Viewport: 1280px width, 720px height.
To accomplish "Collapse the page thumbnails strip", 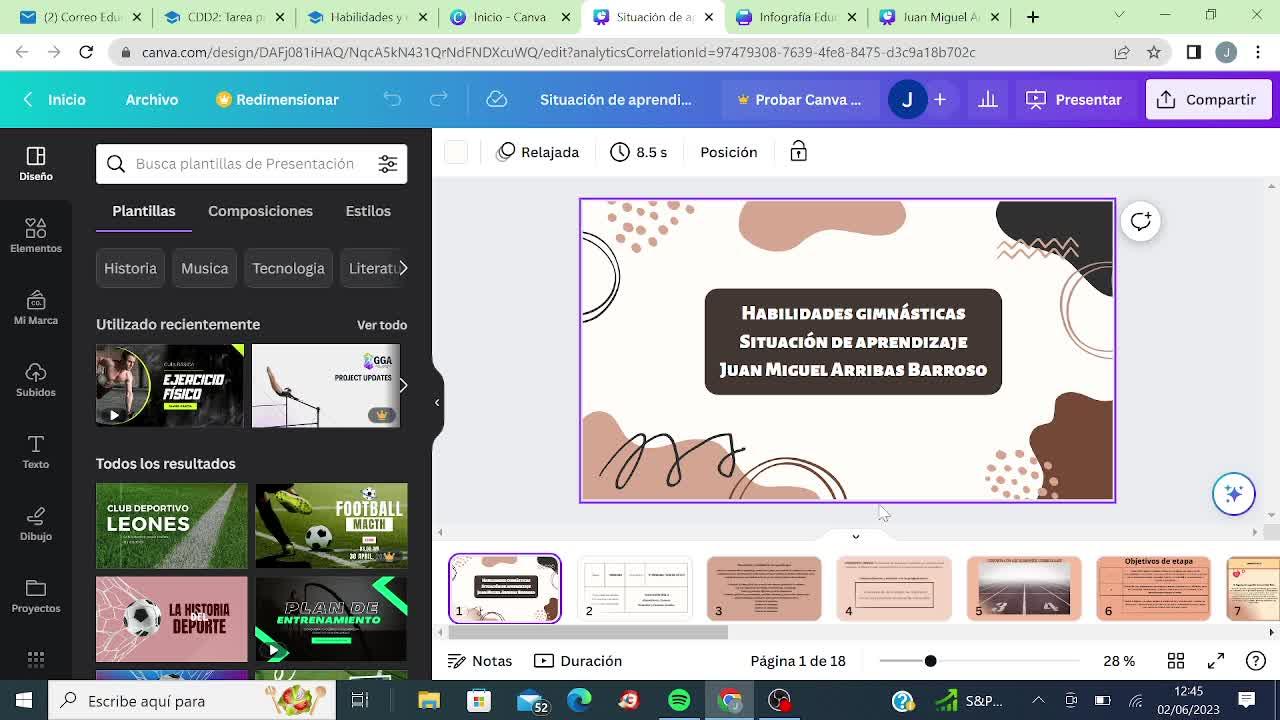I will click(x=855, y=537).
